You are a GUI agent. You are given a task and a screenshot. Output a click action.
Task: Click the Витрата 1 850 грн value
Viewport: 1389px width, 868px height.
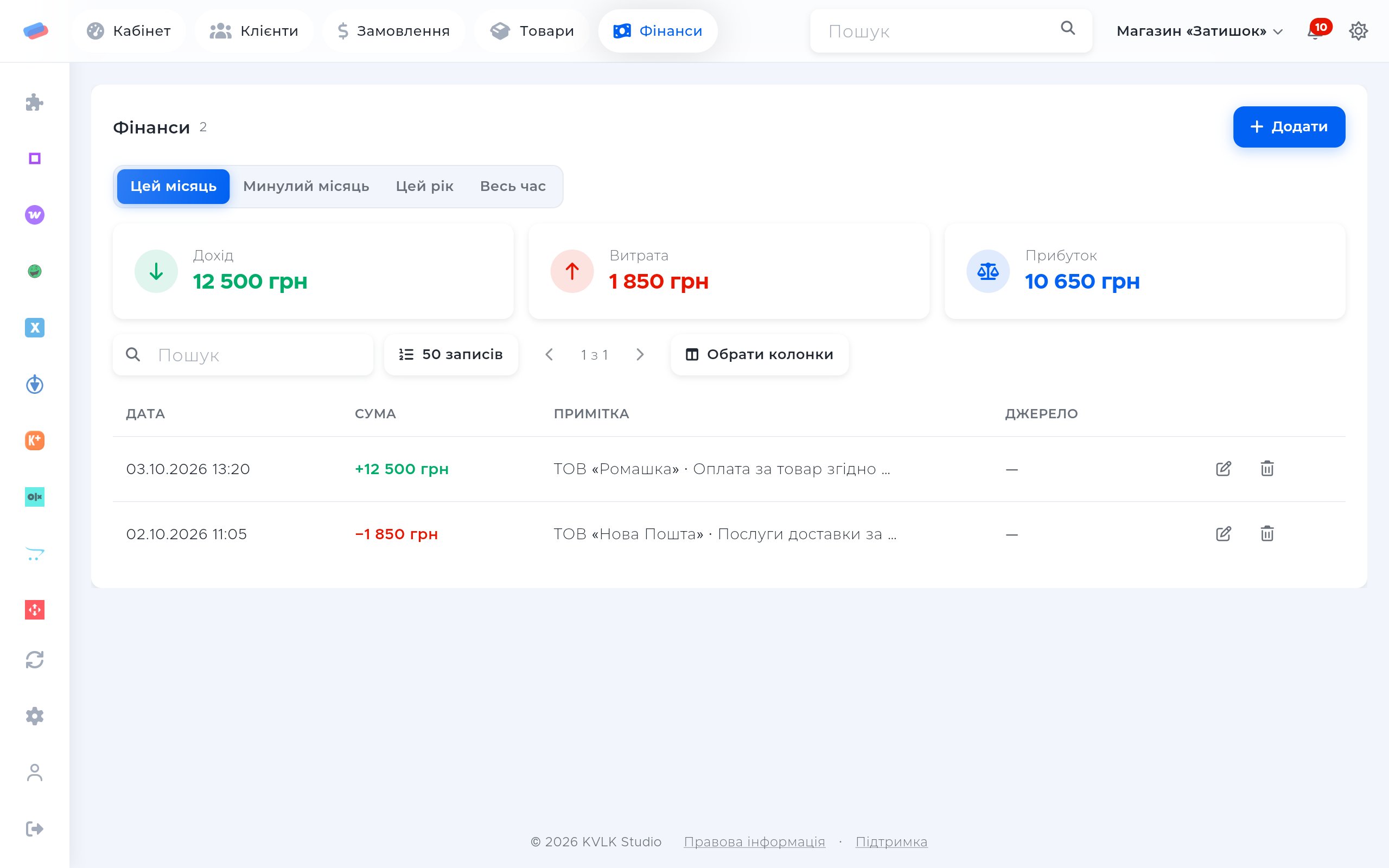point(658,282)
